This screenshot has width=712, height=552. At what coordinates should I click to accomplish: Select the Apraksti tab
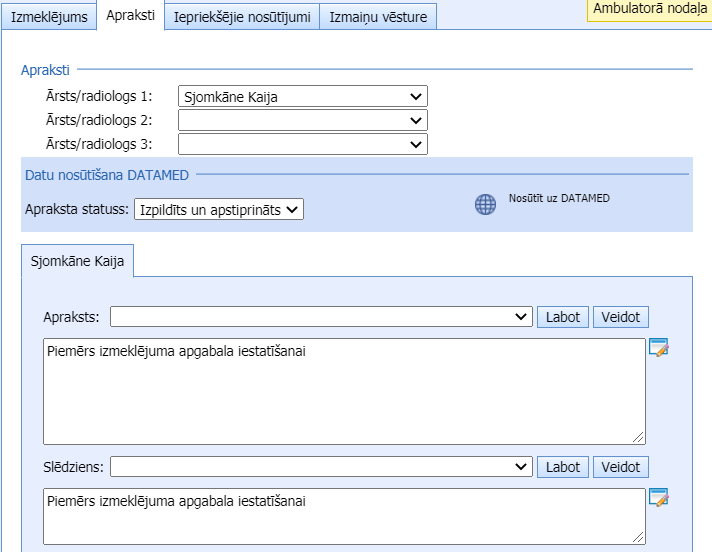[x=131, y=17]
